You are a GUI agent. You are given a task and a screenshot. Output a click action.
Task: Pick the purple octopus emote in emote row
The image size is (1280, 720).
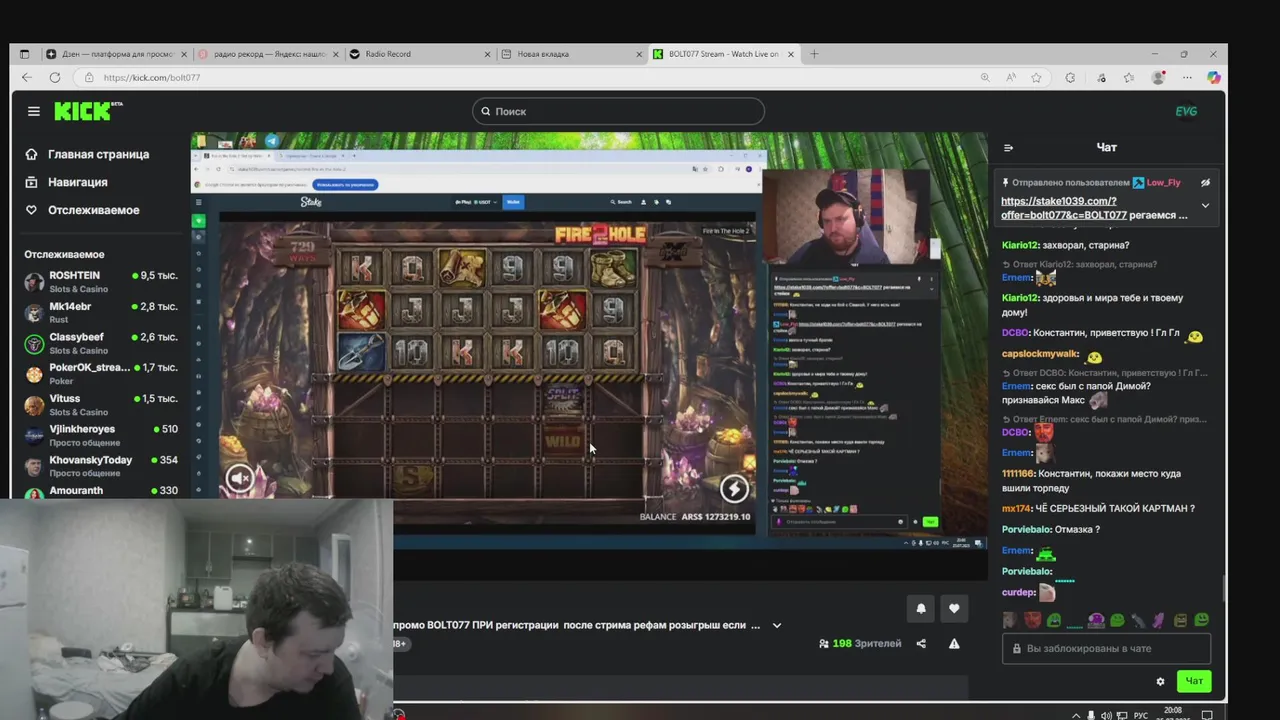1096,620
